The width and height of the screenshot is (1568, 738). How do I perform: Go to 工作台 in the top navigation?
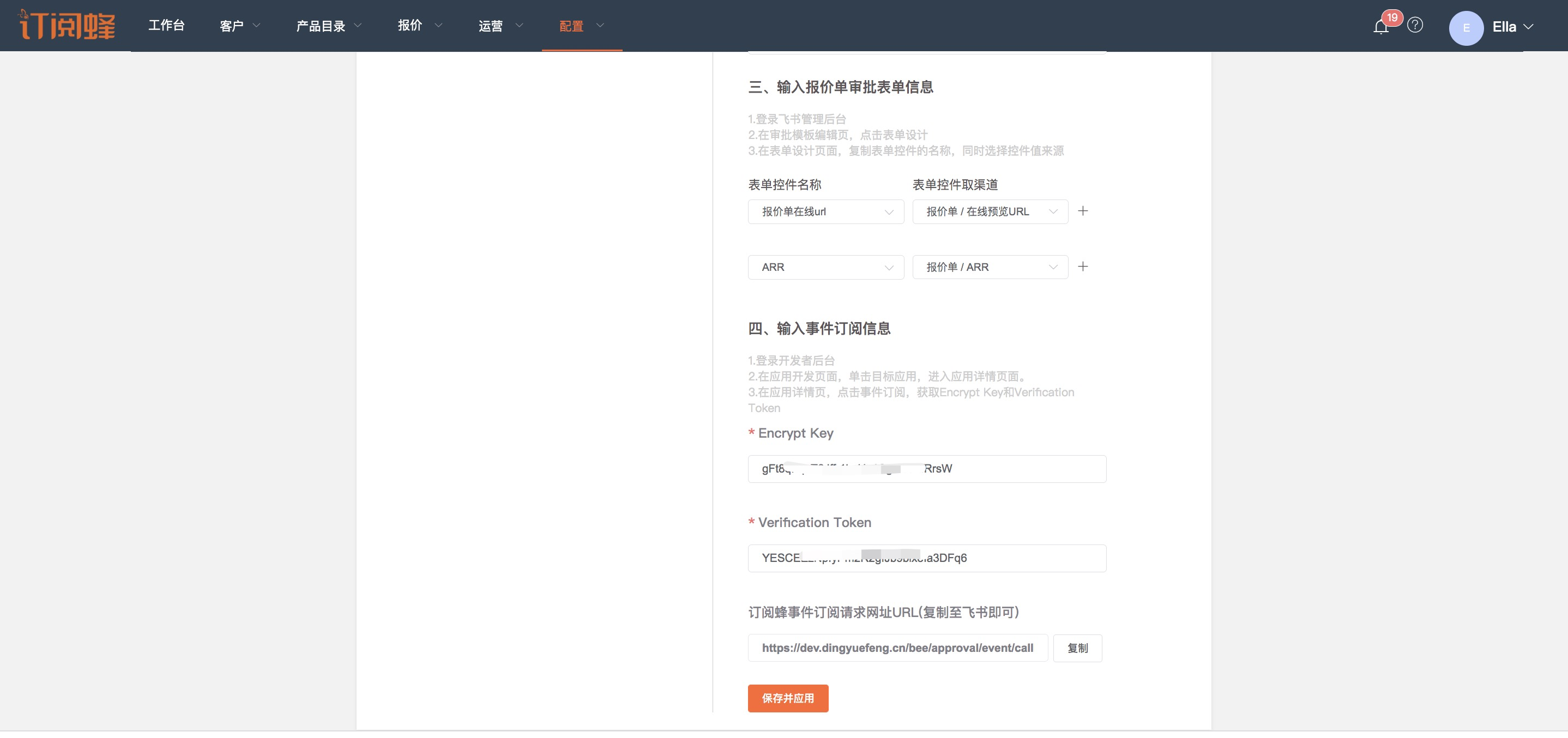166,26
